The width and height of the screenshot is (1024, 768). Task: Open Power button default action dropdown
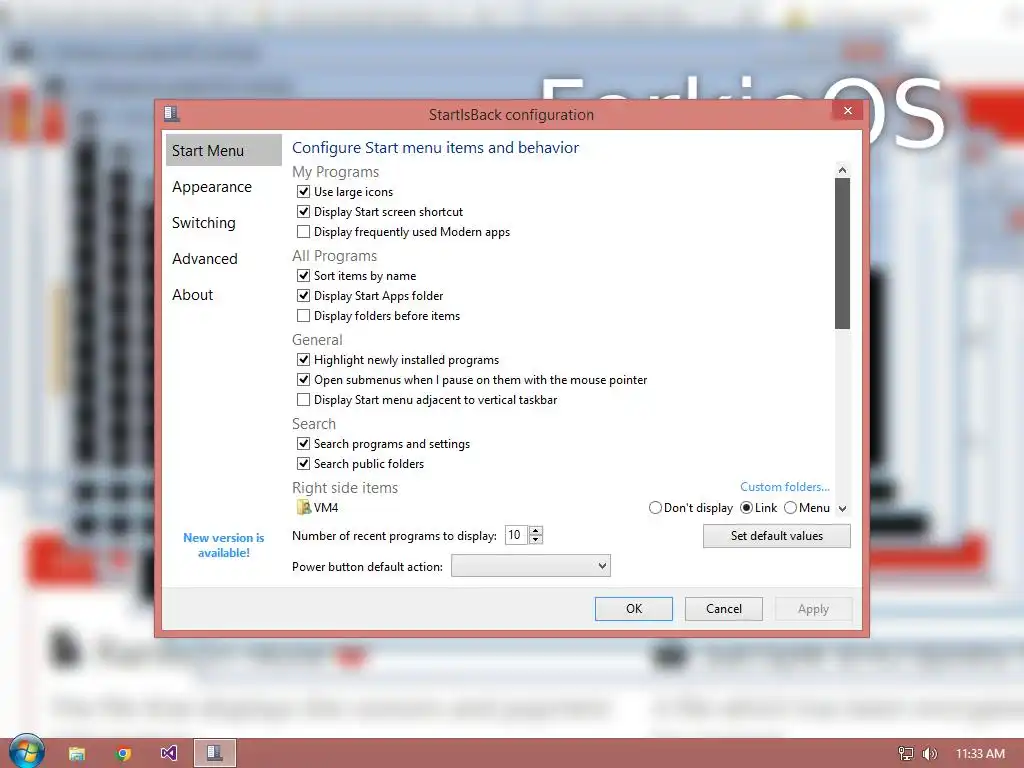tap(531, 566)
